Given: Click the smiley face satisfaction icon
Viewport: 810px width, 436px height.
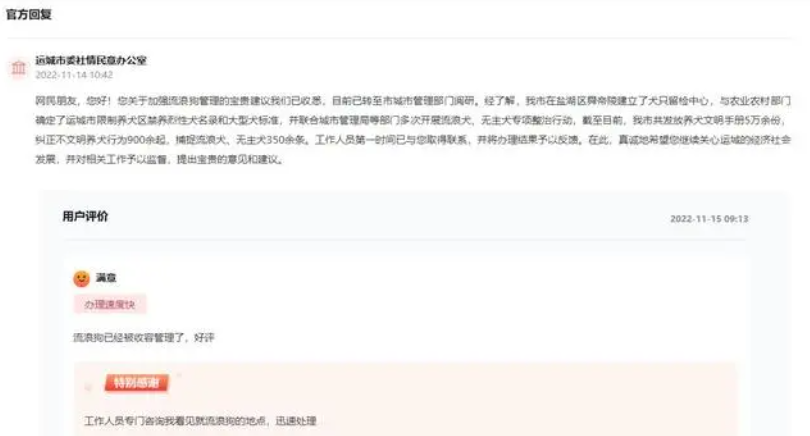Looking at the screenshot, I should [81, 278].
